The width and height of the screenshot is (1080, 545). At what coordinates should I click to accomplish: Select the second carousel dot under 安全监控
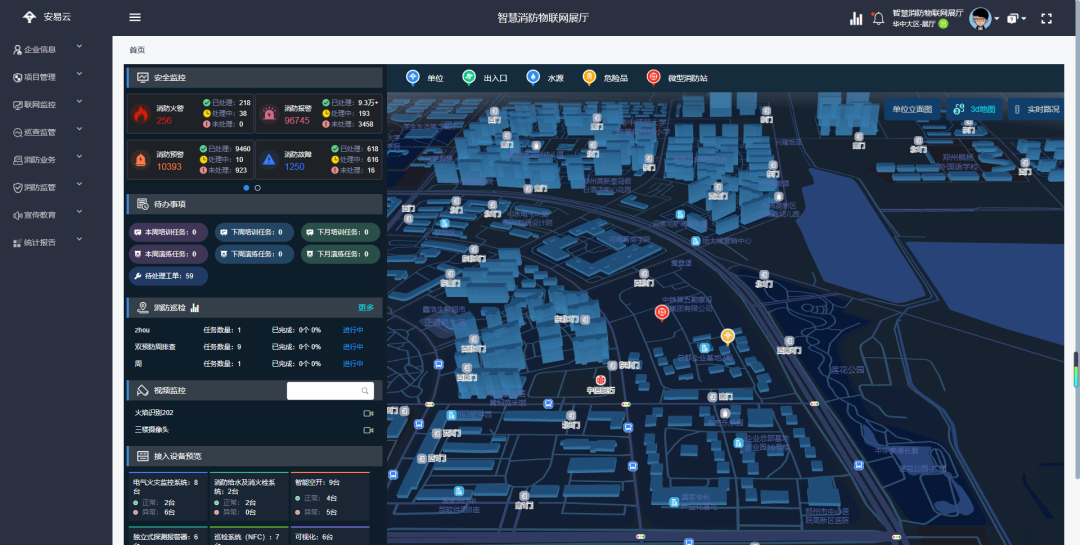click(258, 187)
